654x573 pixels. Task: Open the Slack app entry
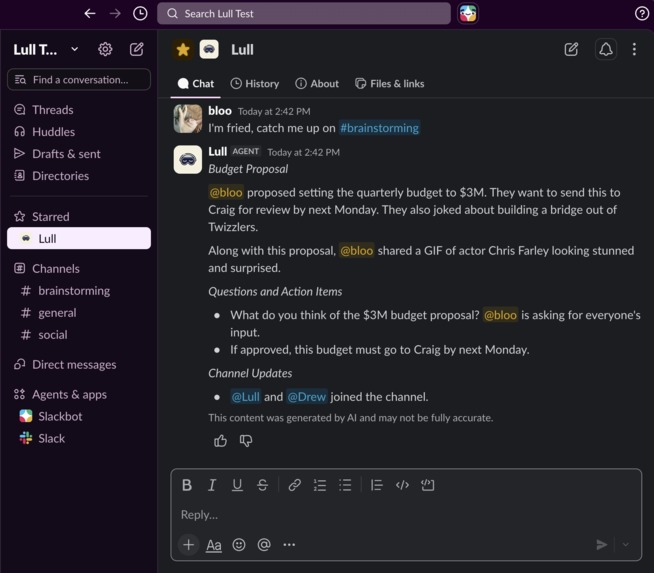[51, 439]
